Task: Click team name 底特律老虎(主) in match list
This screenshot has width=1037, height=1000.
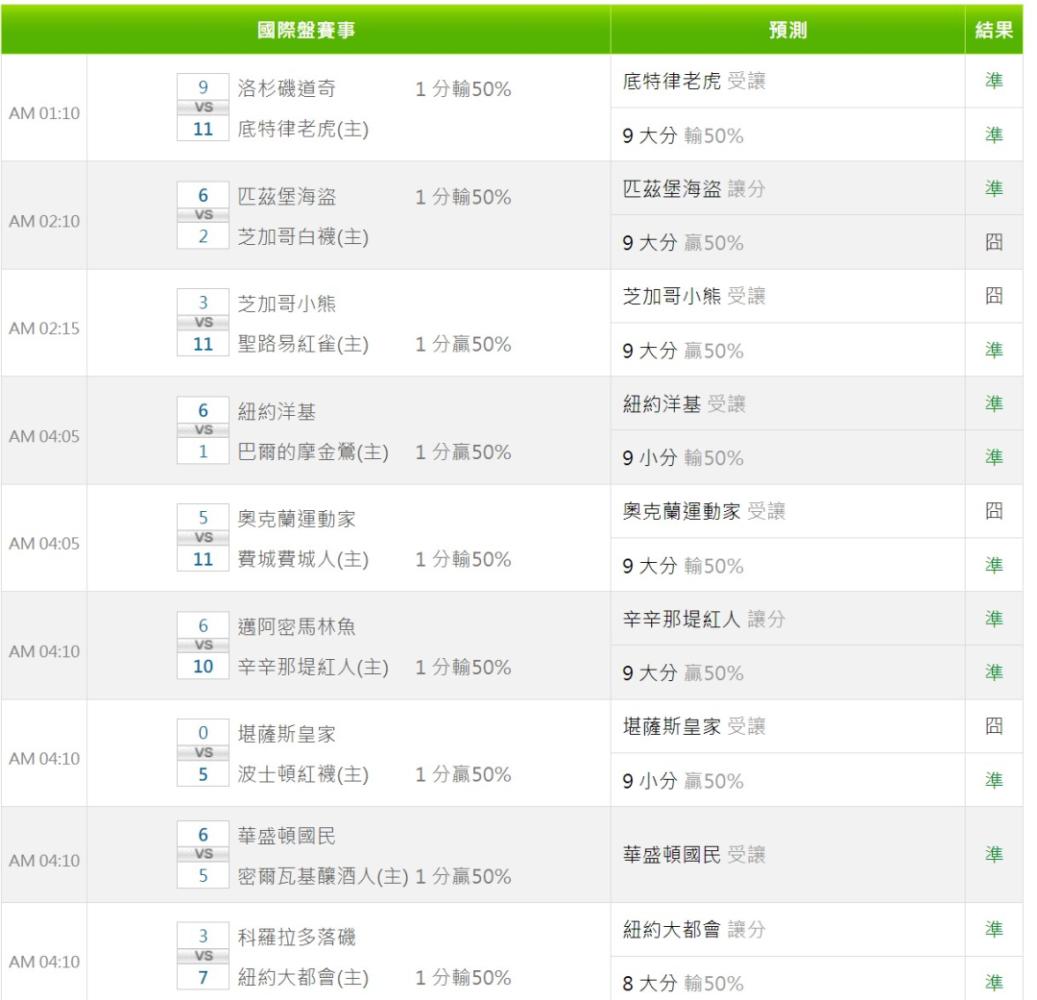Action: pos(303,128)
